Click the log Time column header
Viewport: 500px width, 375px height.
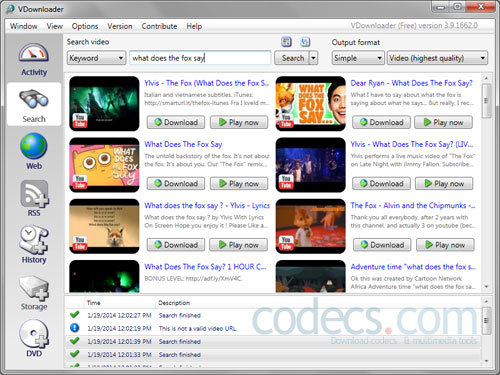(x=119, y=303)
